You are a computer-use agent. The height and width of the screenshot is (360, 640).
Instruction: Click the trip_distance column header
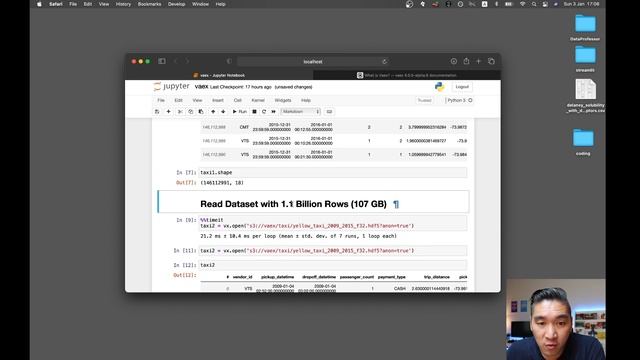click(x=437, y=277)
